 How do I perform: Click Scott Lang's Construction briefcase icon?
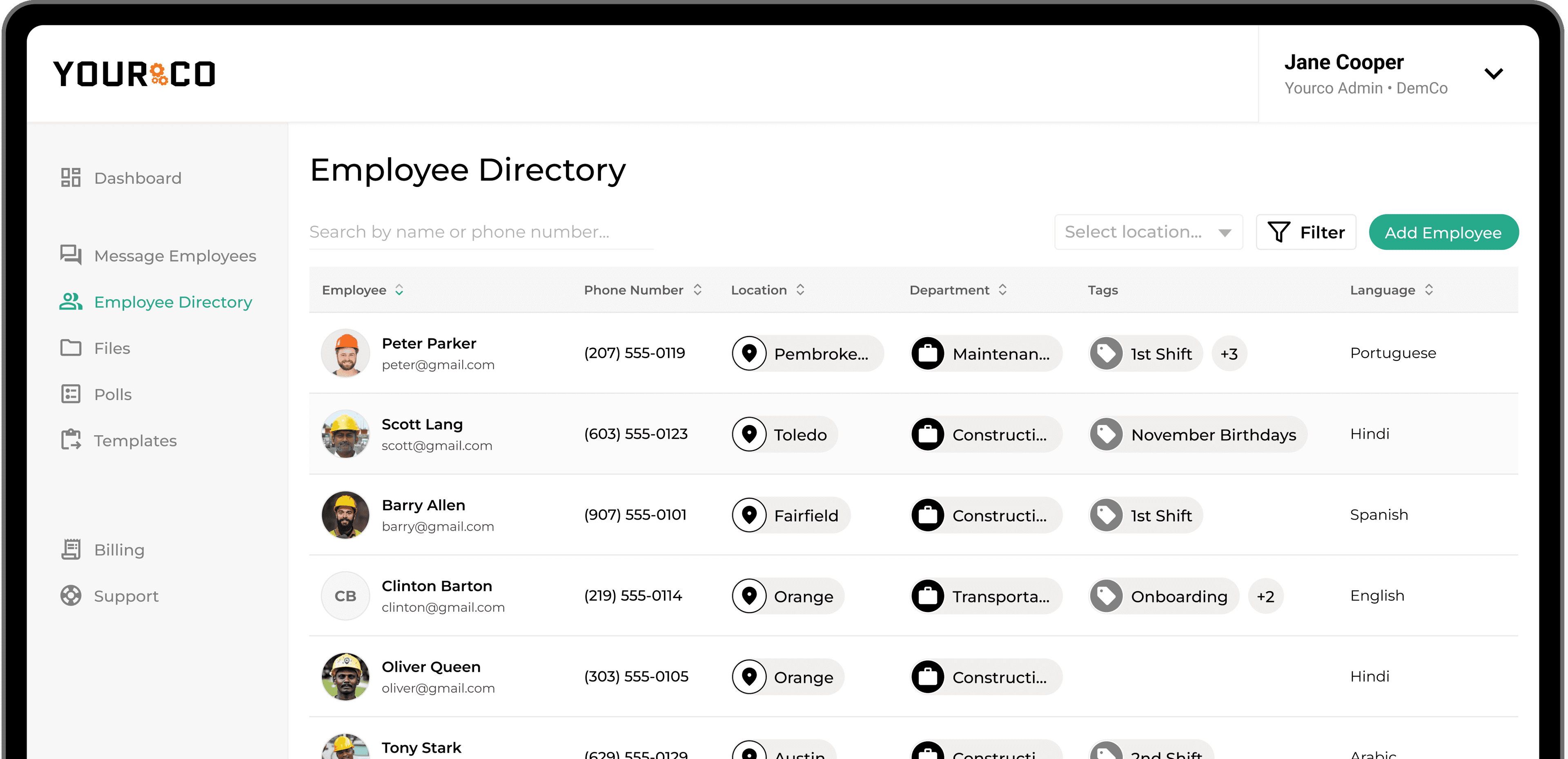[x=928, y=434]
